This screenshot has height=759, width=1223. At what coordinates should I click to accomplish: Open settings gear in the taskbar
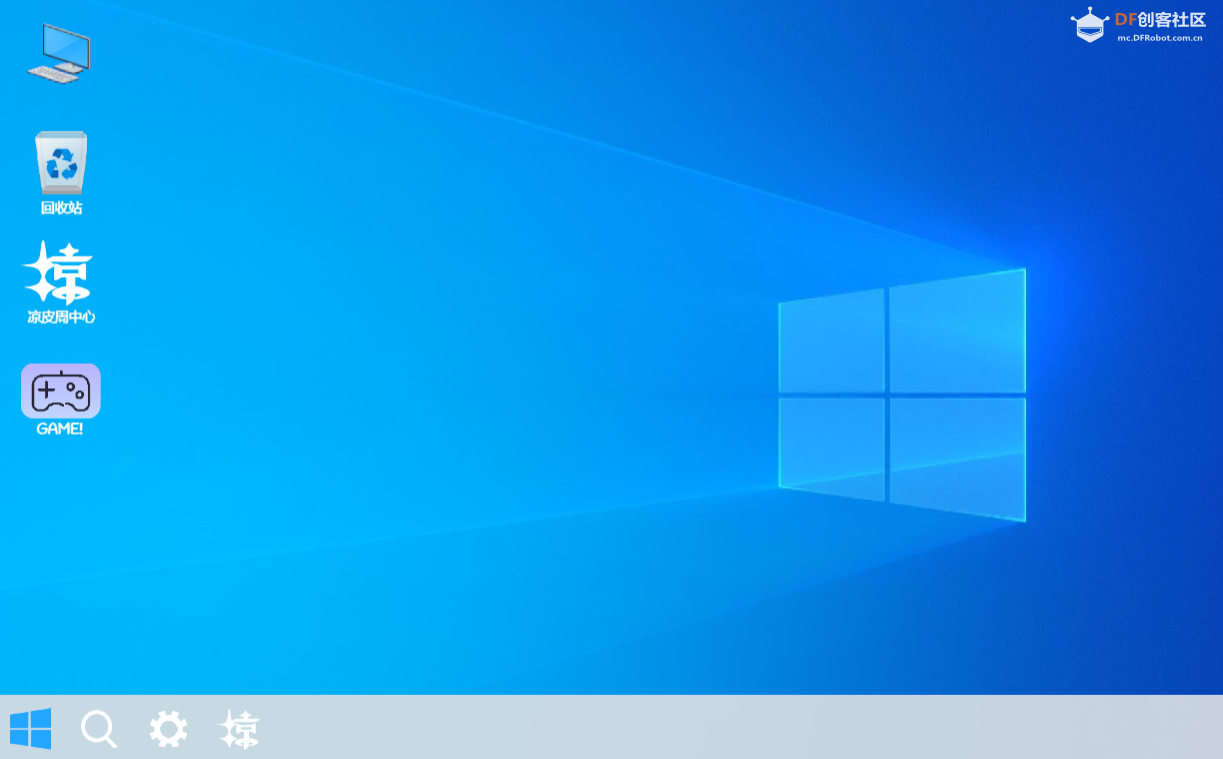pyautogui.click(x=168, y=728)
